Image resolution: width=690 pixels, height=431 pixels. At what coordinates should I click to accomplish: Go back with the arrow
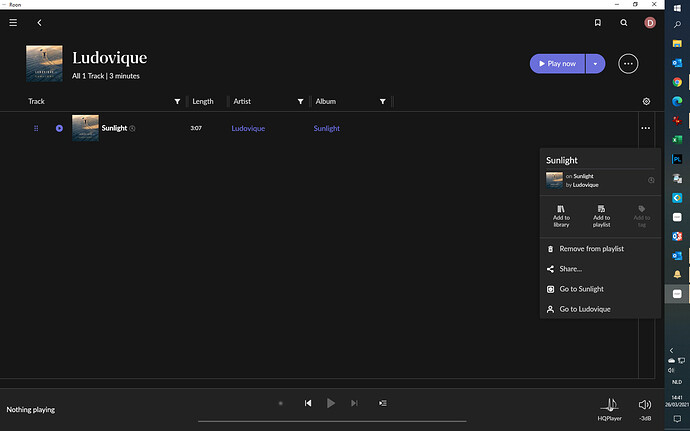click(x=39, y=22)
